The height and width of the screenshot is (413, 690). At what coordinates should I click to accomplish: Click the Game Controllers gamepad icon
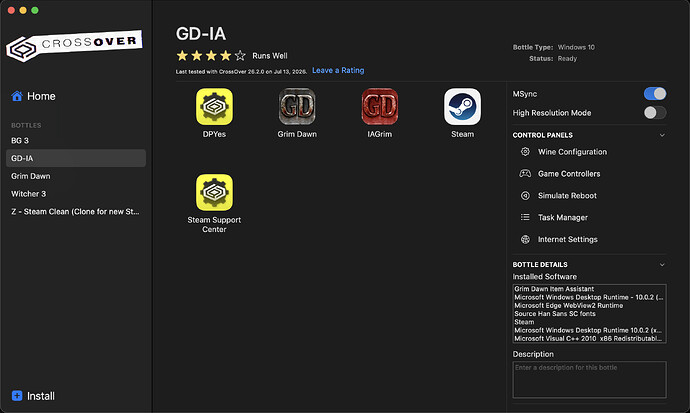(525, 174)
